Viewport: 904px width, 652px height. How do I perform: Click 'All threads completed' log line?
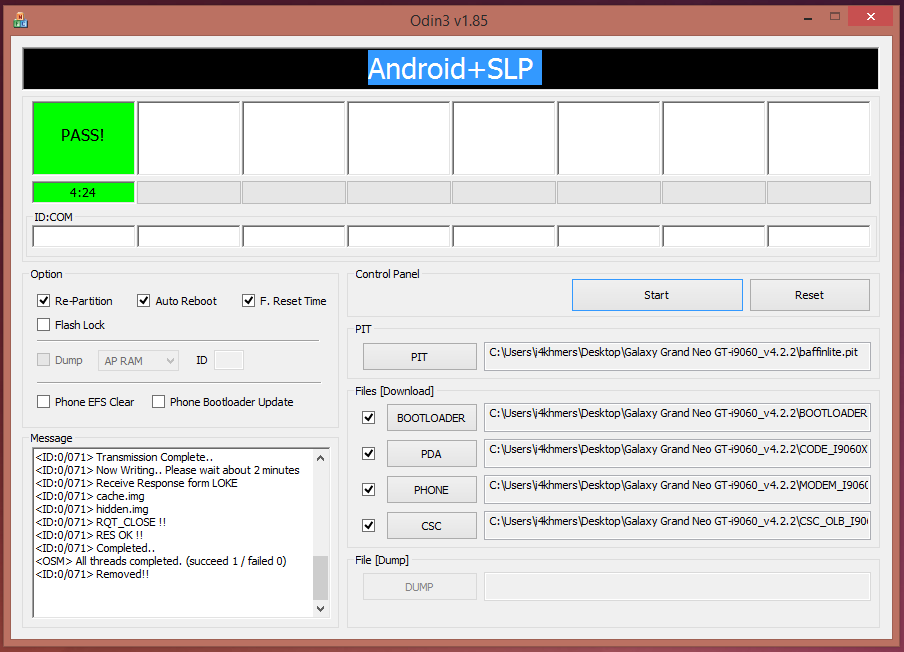(x=161, y=561)
